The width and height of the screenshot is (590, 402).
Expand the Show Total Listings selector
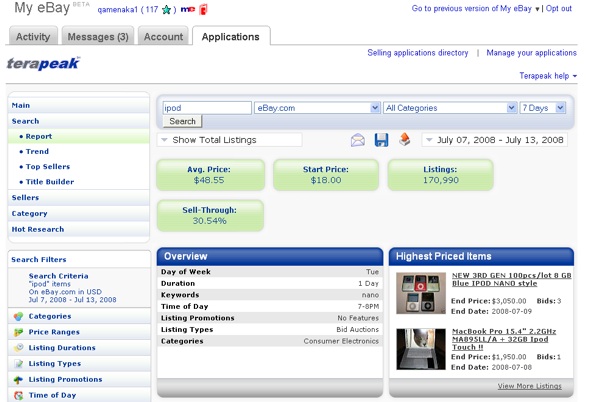click(x=230, y=140)
